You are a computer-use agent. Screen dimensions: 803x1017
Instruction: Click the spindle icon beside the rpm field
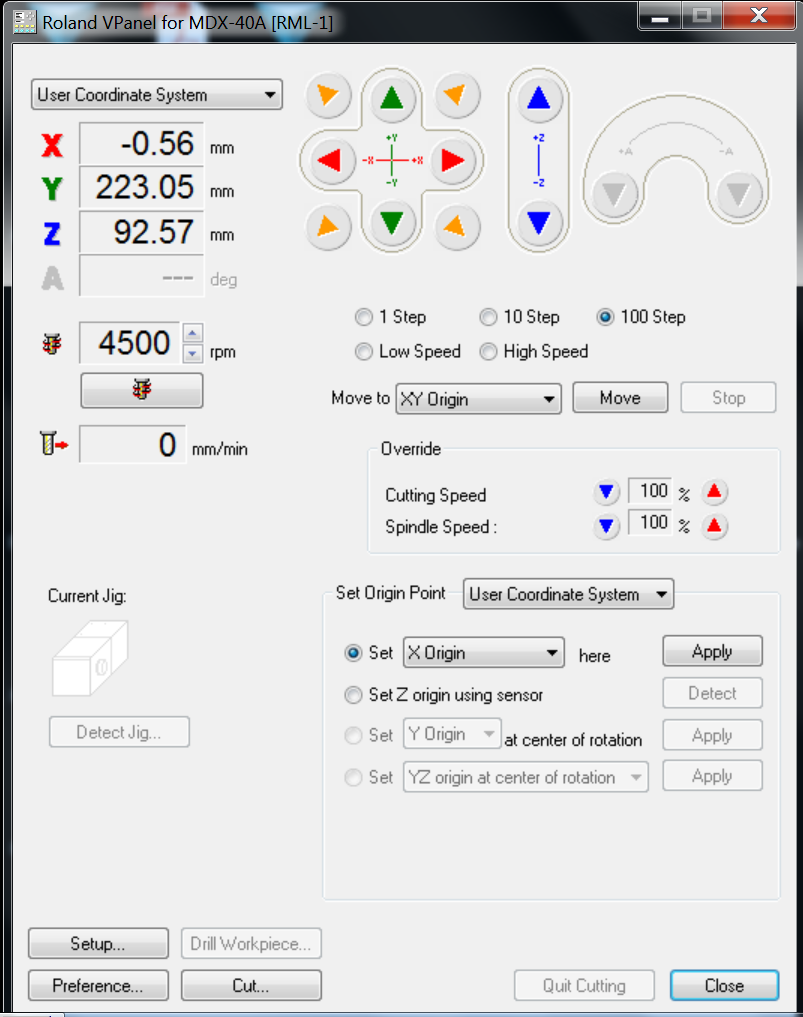click(53, 344)
